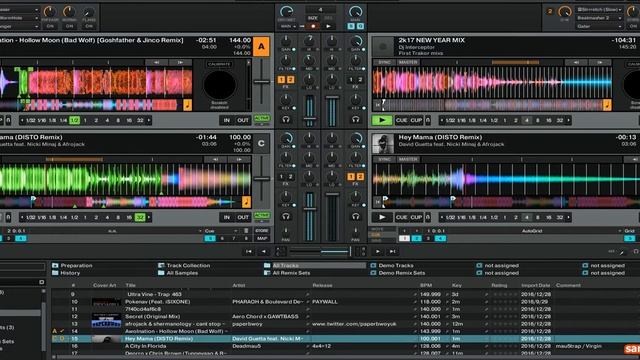
Task: Click beatjump backward button on deck B
Action: tap(576, 62)
